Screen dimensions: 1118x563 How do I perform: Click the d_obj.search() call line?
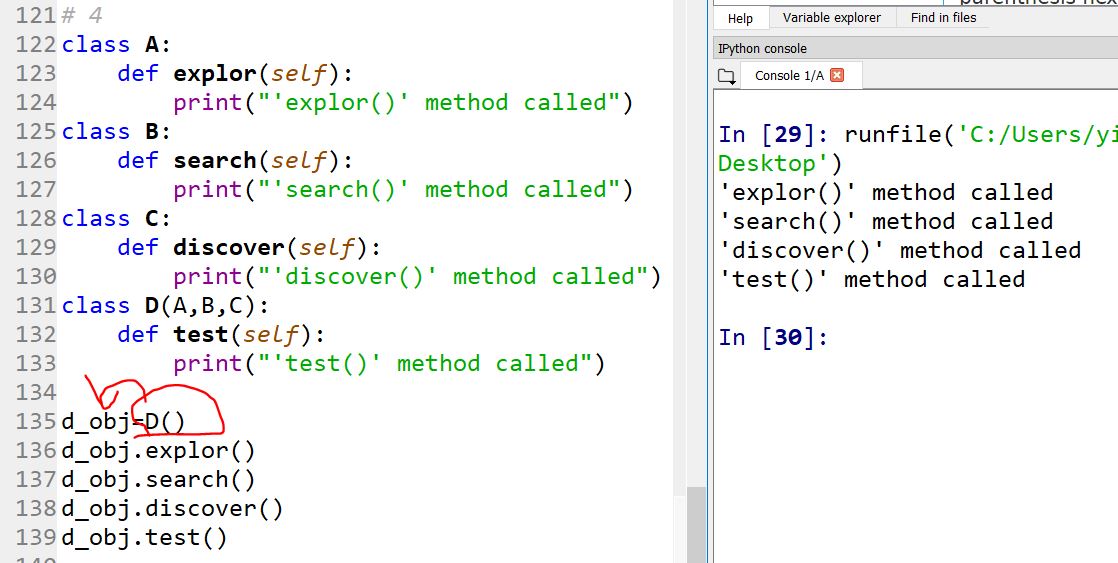tap(158, 480)
